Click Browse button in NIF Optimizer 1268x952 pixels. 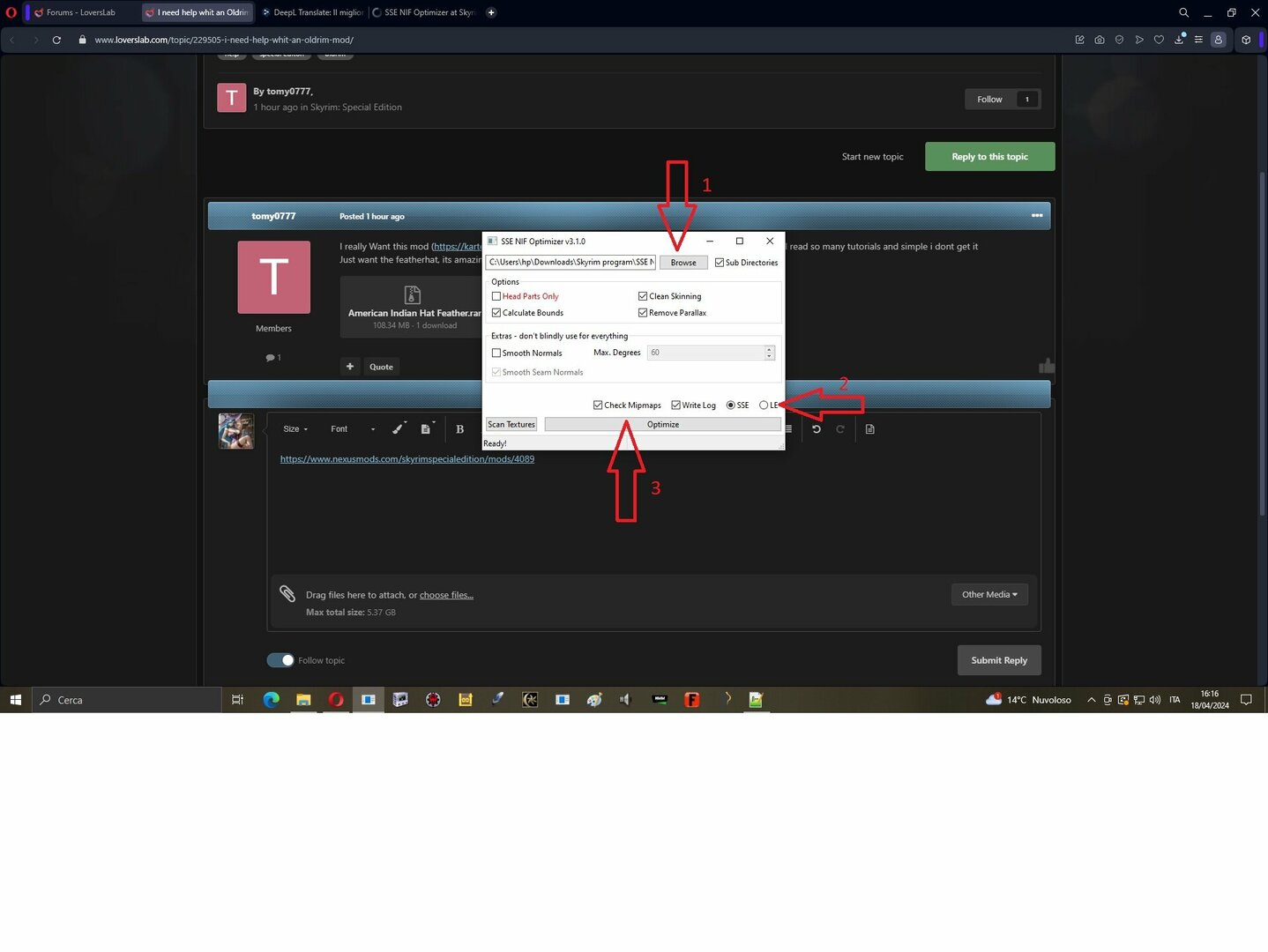[683, 263]
